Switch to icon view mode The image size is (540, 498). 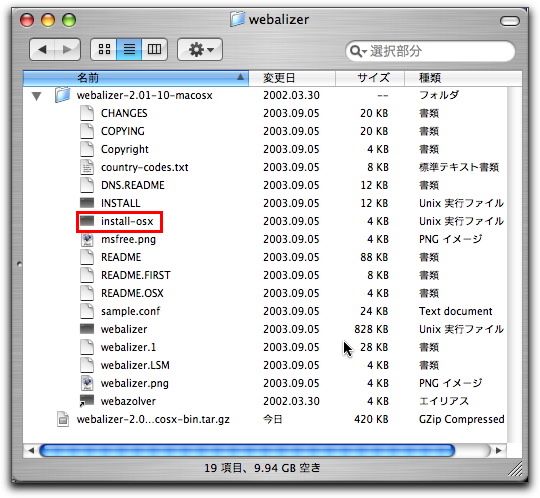click(104, 50)
